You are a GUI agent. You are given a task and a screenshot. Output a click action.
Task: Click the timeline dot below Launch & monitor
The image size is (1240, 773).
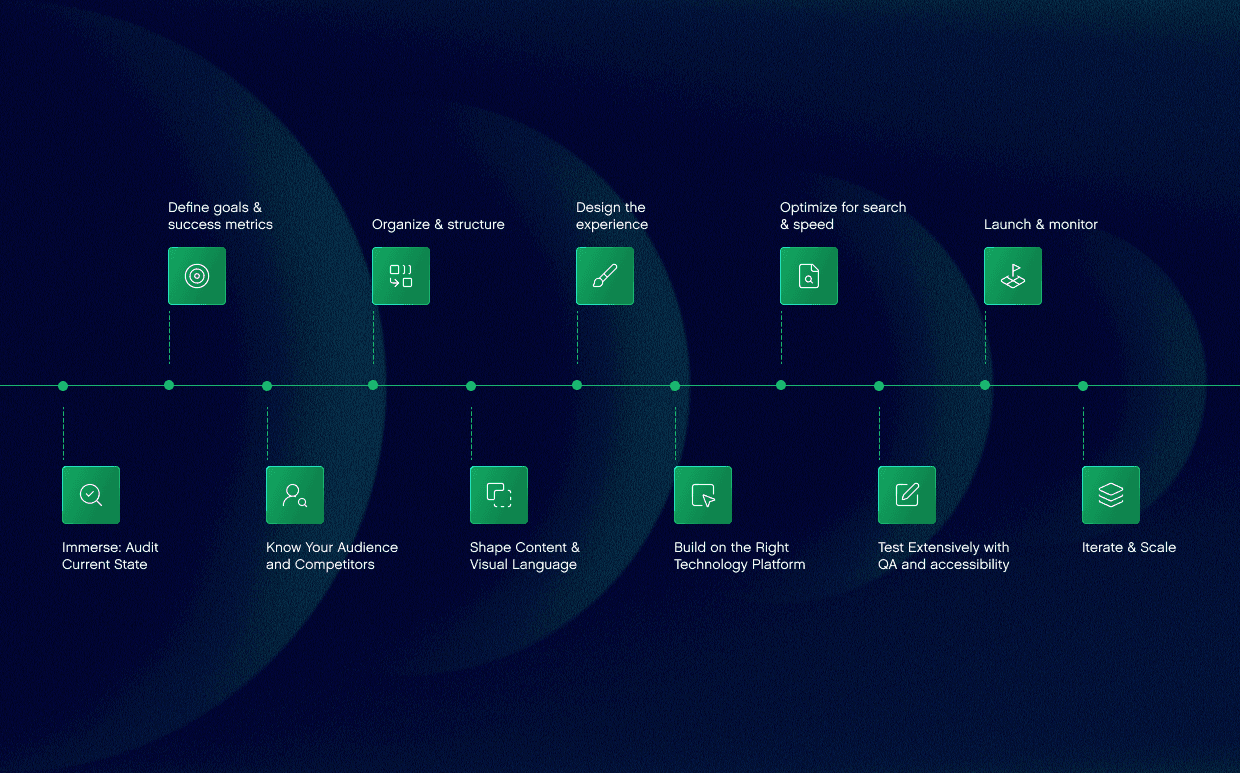pyautogui.click(x=985, y=386)
